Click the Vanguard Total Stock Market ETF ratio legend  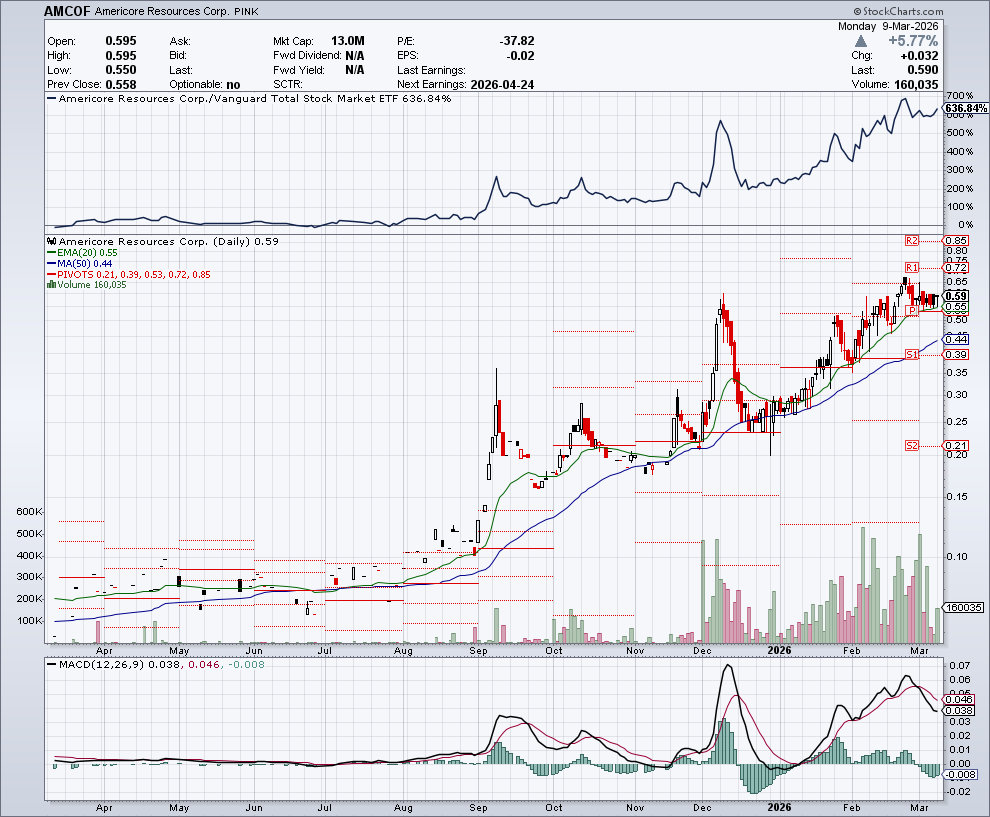[x=254, y=98]
